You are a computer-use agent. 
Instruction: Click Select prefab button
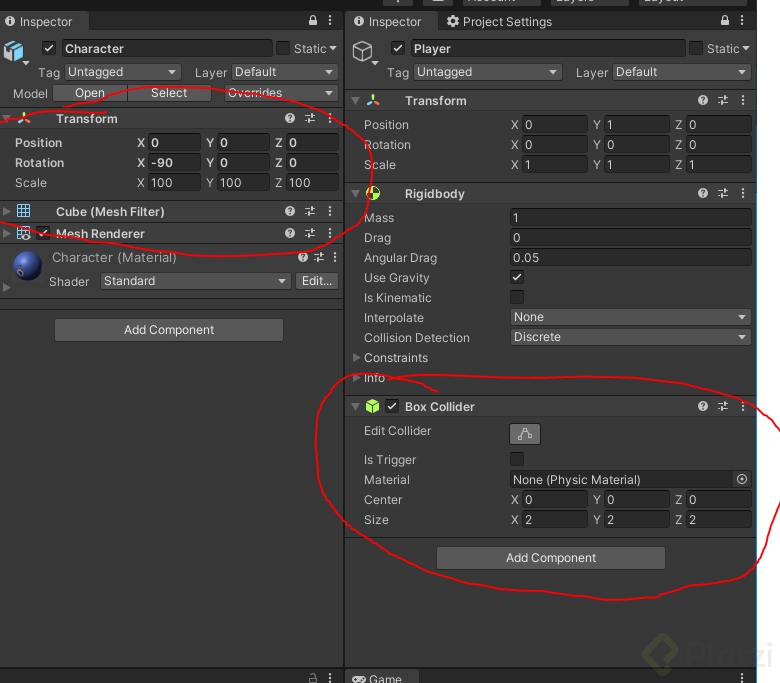tap(169, 93)
